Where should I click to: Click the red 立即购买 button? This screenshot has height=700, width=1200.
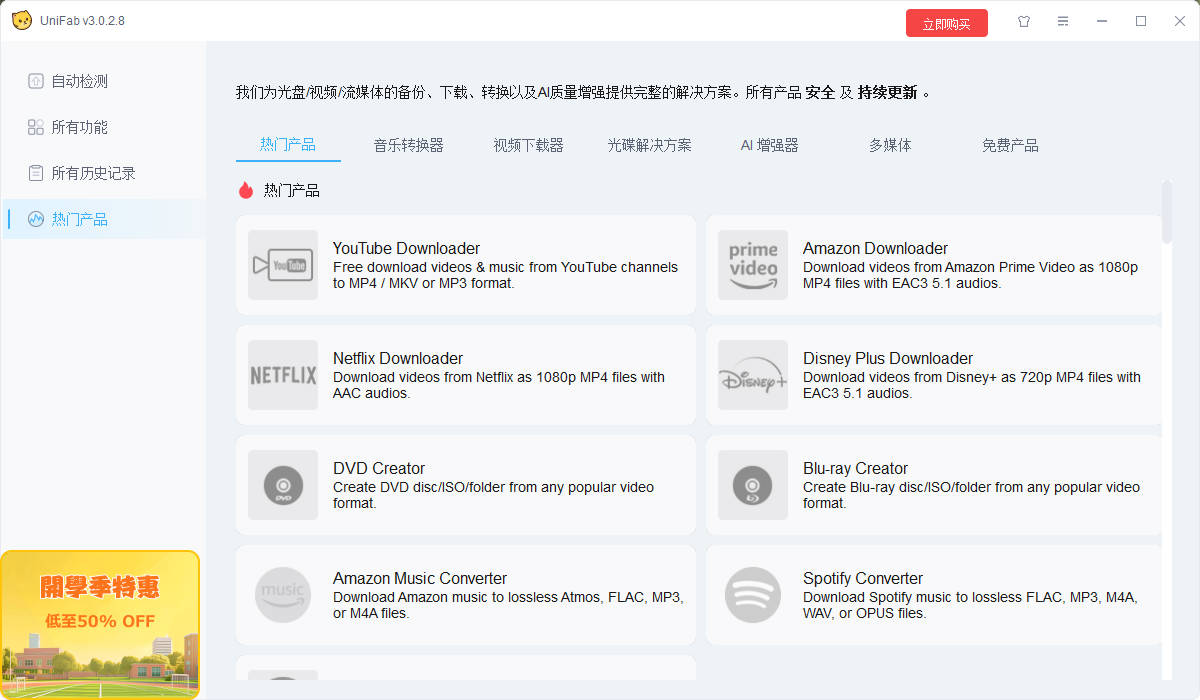coord(946,23)
